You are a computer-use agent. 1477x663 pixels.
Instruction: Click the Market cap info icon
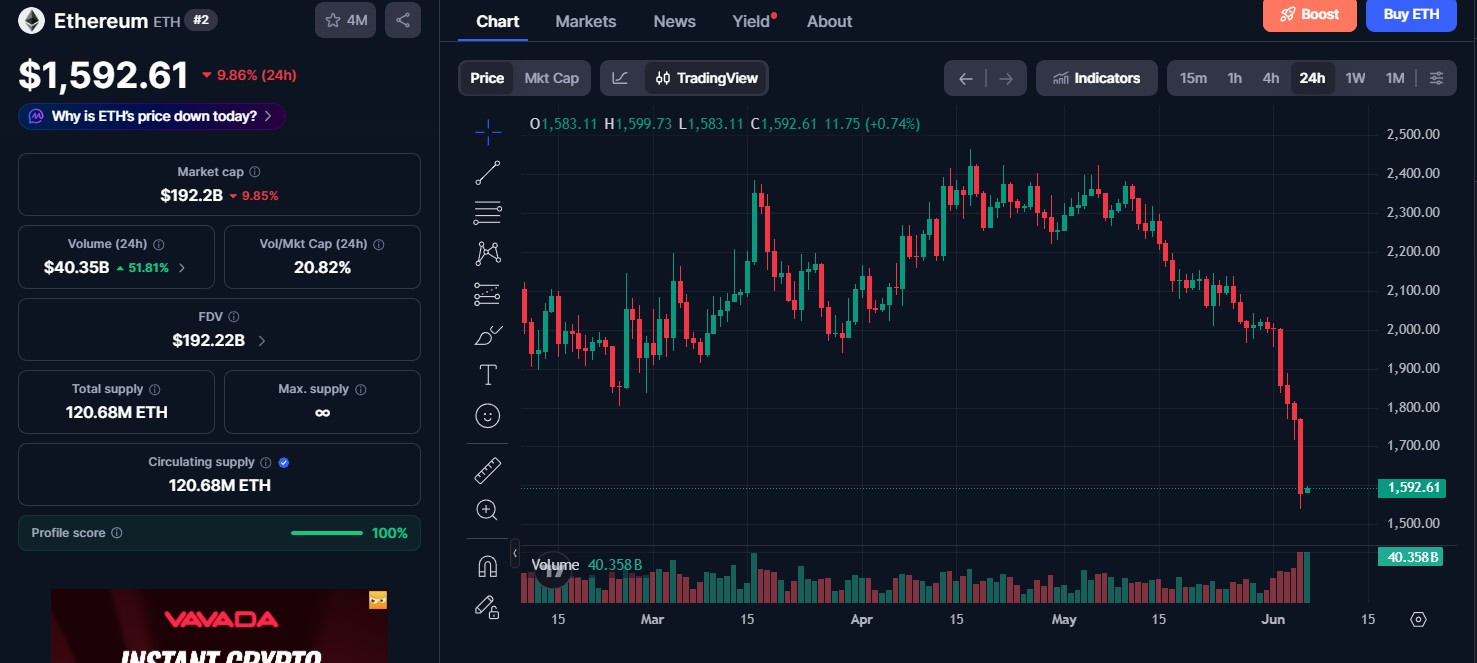click(255, 172)
